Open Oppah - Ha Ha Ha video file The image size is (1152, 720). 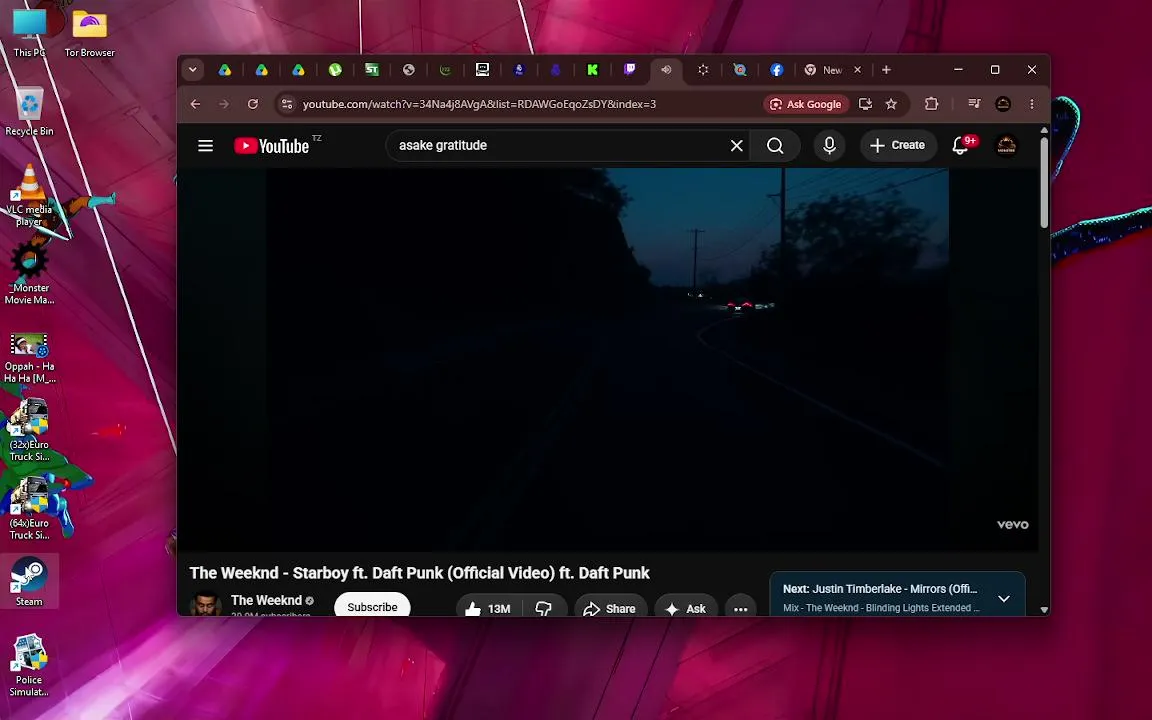29,359
